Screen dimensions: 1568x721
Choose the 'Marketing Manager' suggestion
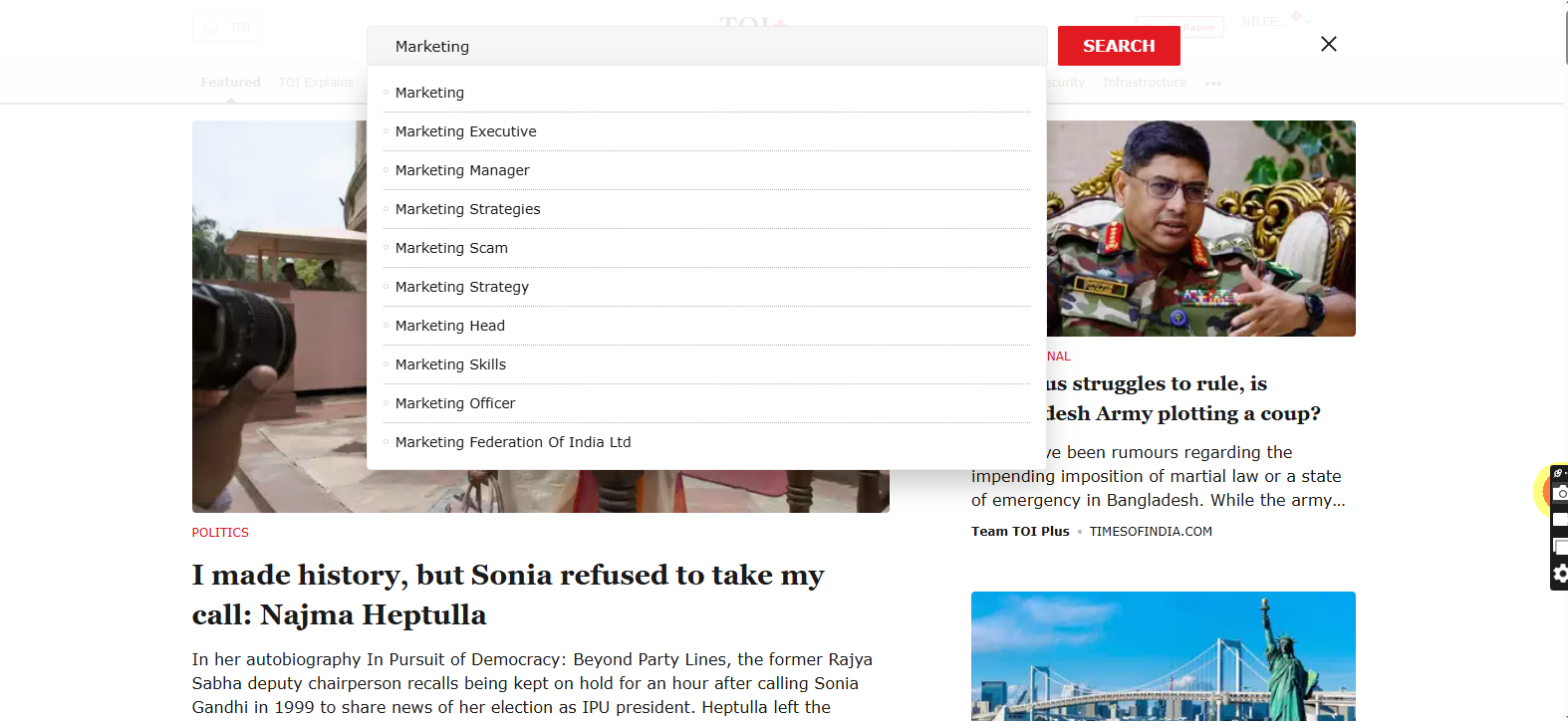pos(462,170)
